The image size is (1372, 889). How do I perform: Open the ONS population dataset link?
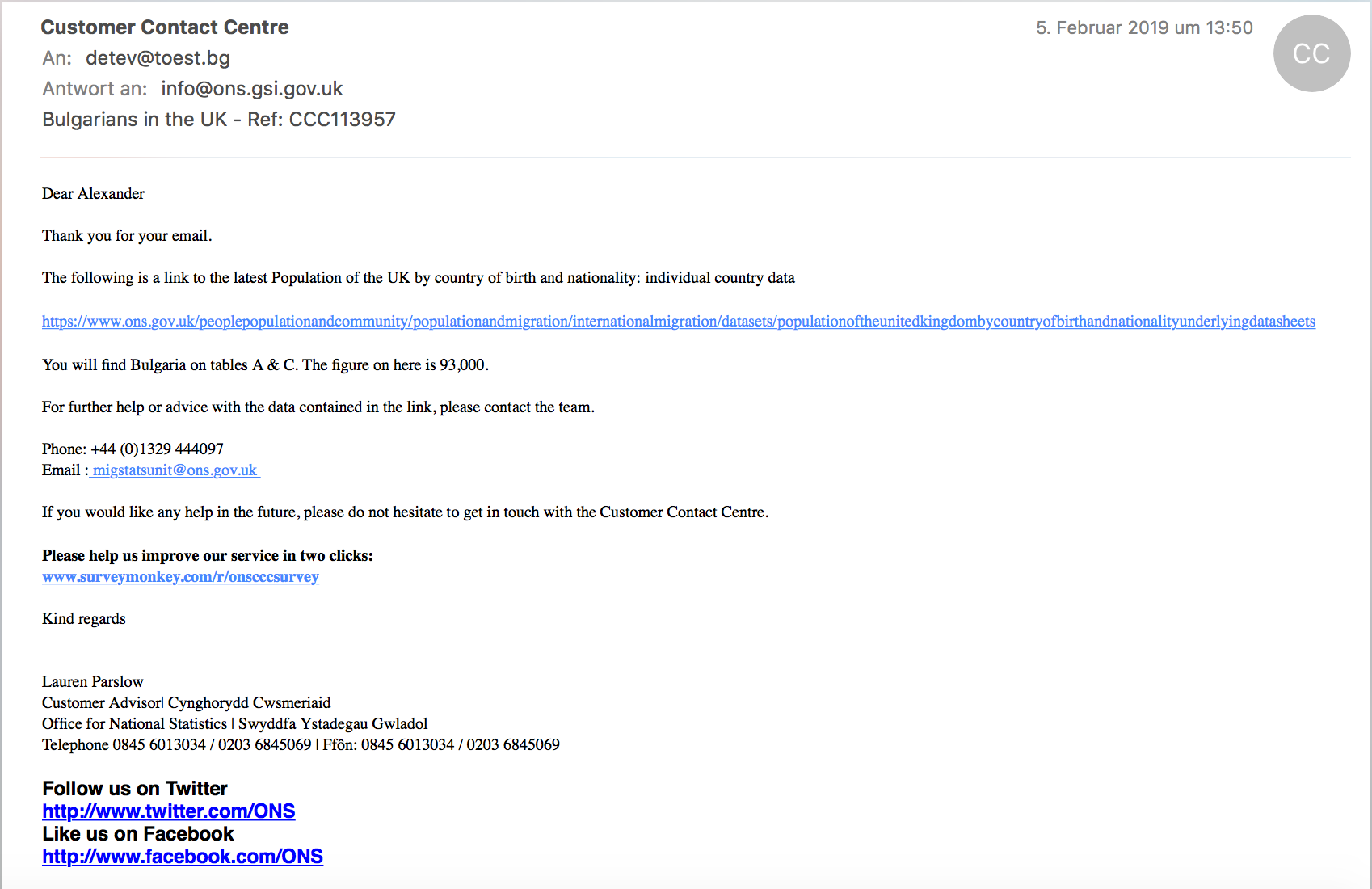[679, 322]
